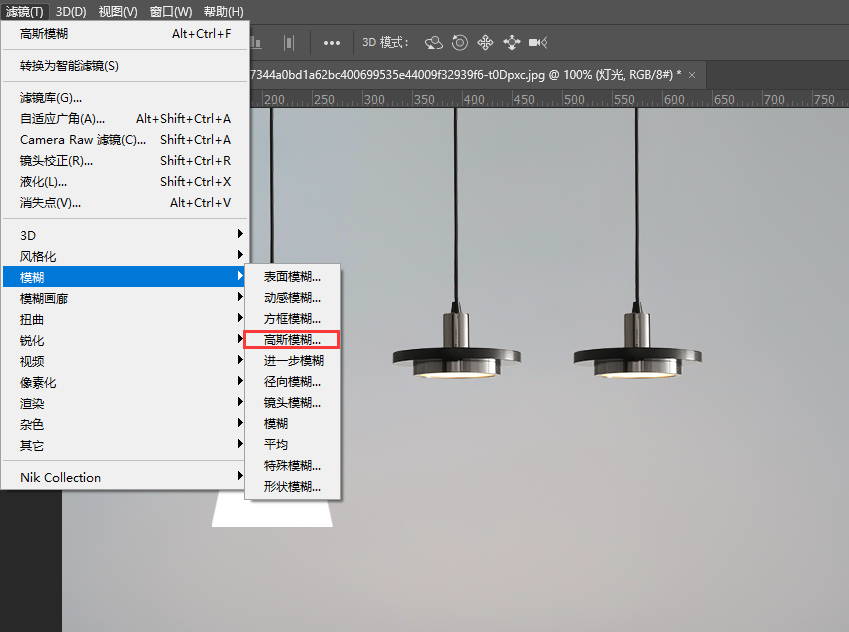Viewport: 849px width, 632px height.
Task: Open the three-dots more options button
Action: (x=331, y=43)
